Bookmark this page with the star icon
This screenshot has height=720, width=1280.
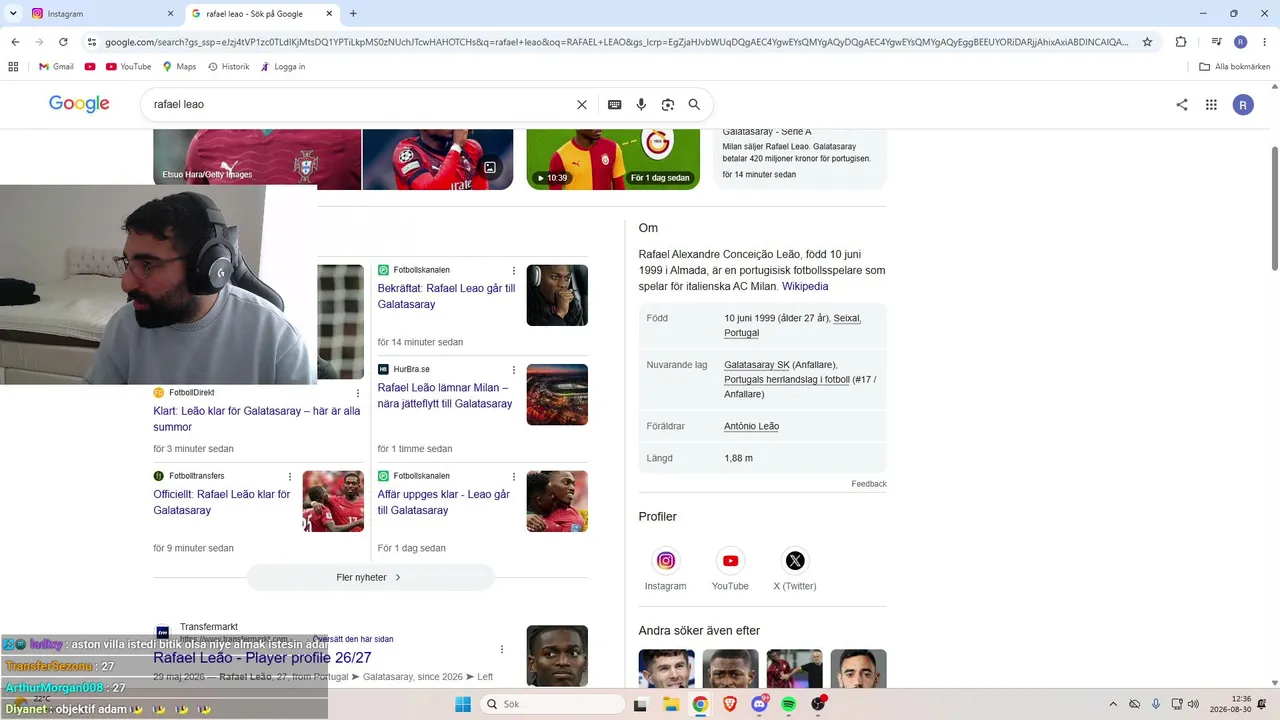[x=1147, y=42]
